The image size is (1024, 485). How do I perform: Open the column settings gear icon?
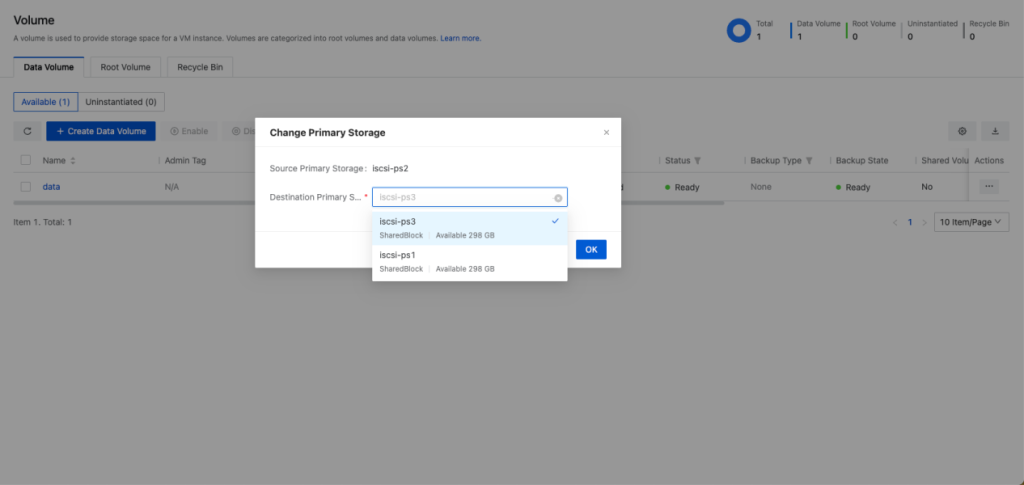(x=962, y=131)
